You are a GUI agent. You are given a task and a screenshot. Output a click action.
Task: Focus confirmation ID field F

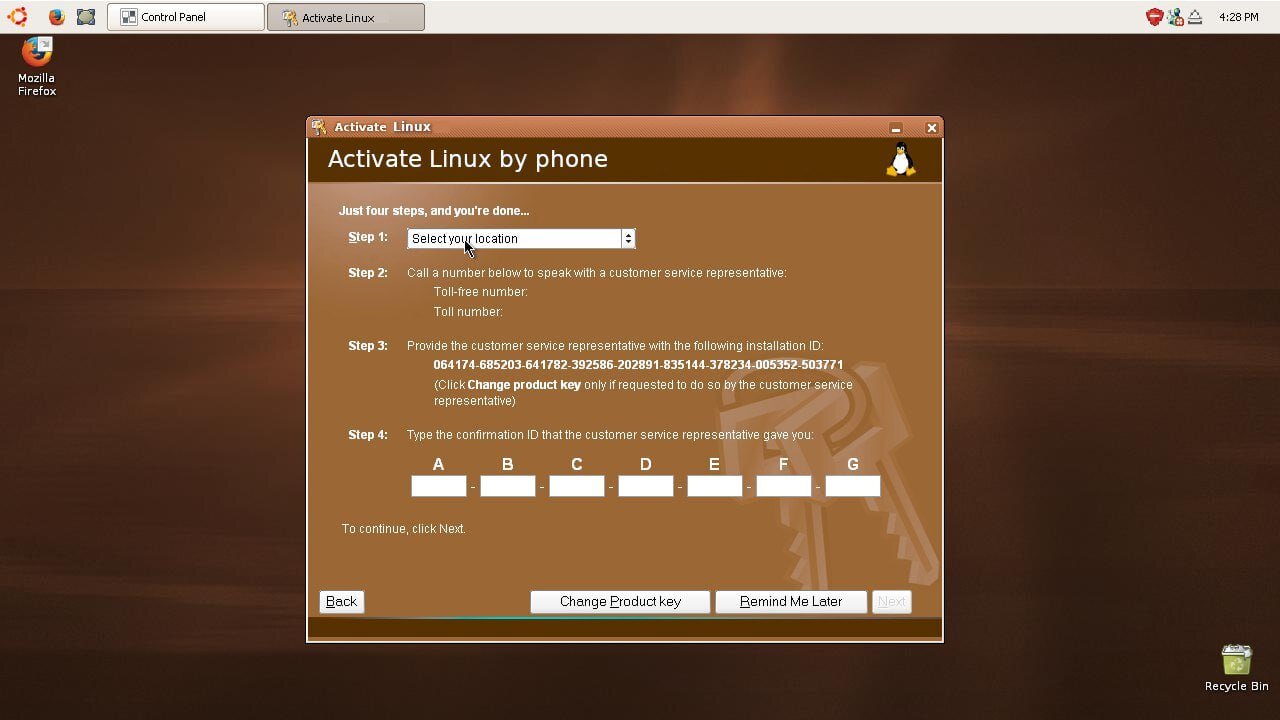(x=784, y=486)
